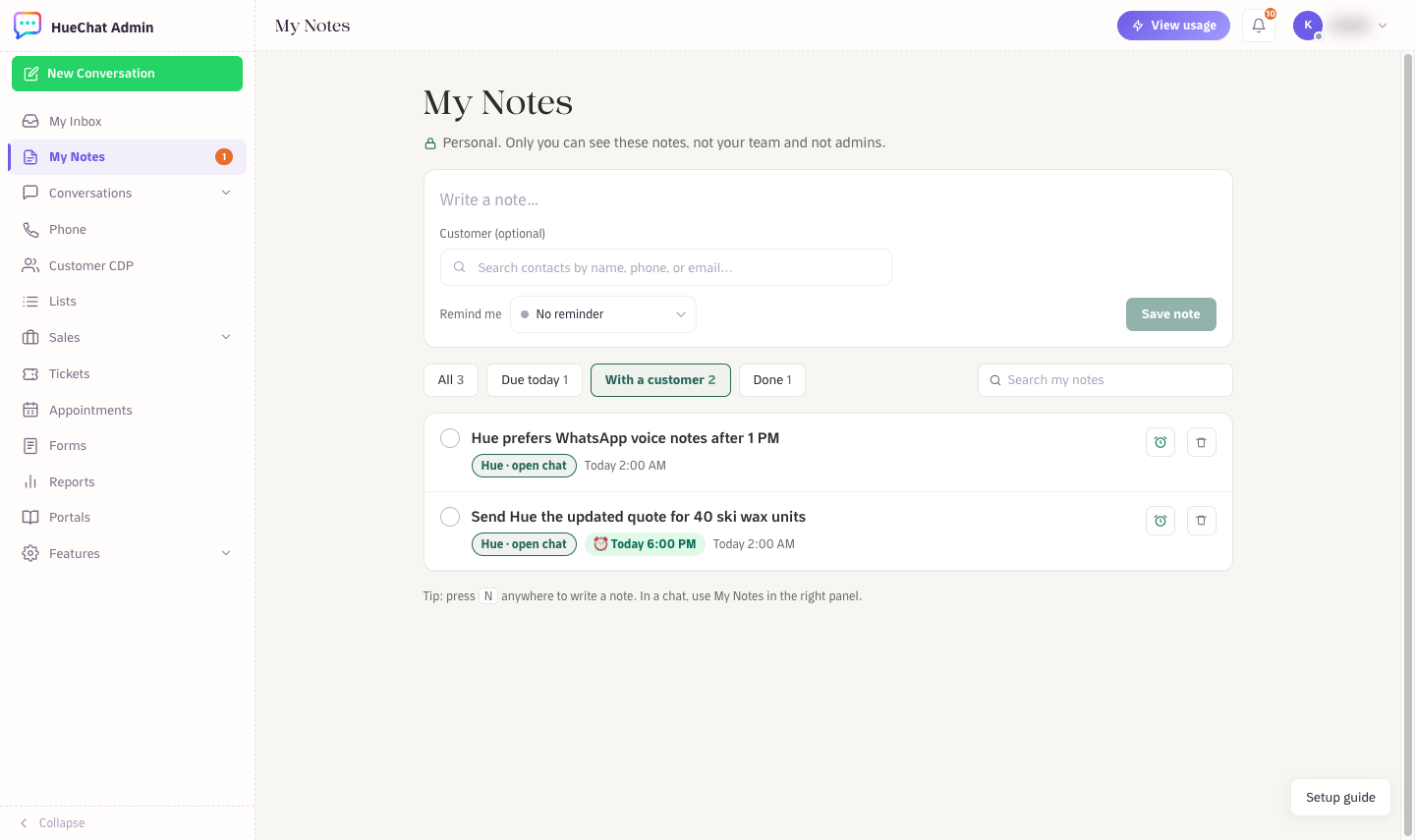Click the Search my notes box
This screenshot has height=840, width=1415.
pyautogui.click(x=1105, y=380)
